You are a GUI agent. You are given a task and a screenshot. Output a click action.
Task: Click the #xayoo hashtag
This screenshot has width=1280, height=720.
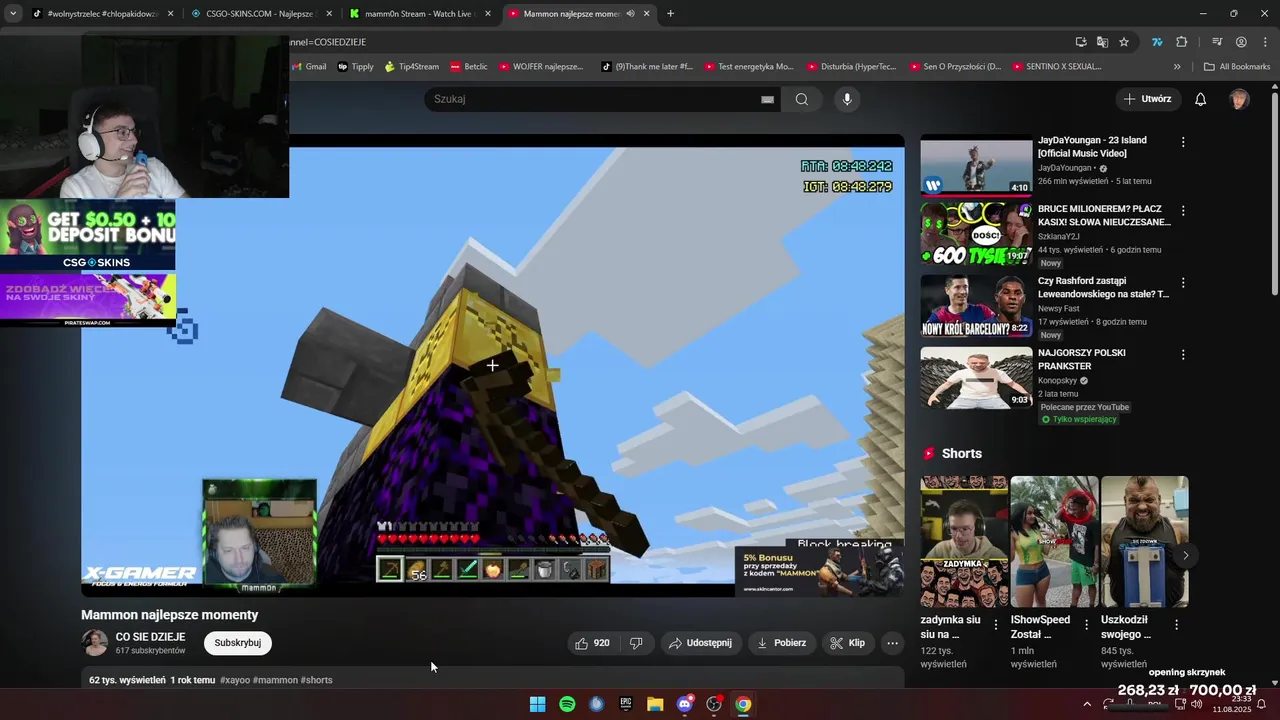[x=235, y=680]
